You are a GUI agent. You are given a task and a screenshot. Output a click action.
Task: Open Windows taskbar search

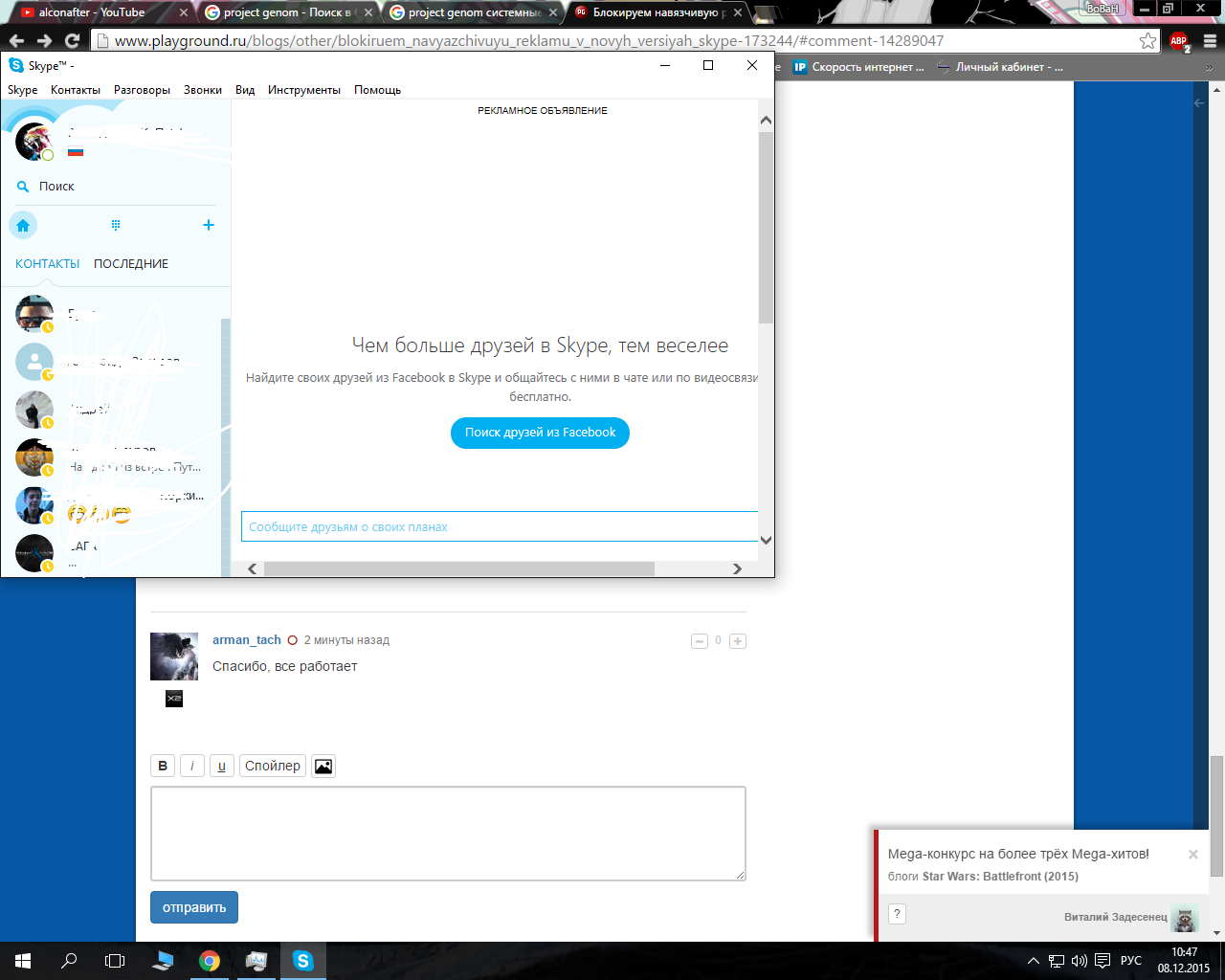point(69,961)
